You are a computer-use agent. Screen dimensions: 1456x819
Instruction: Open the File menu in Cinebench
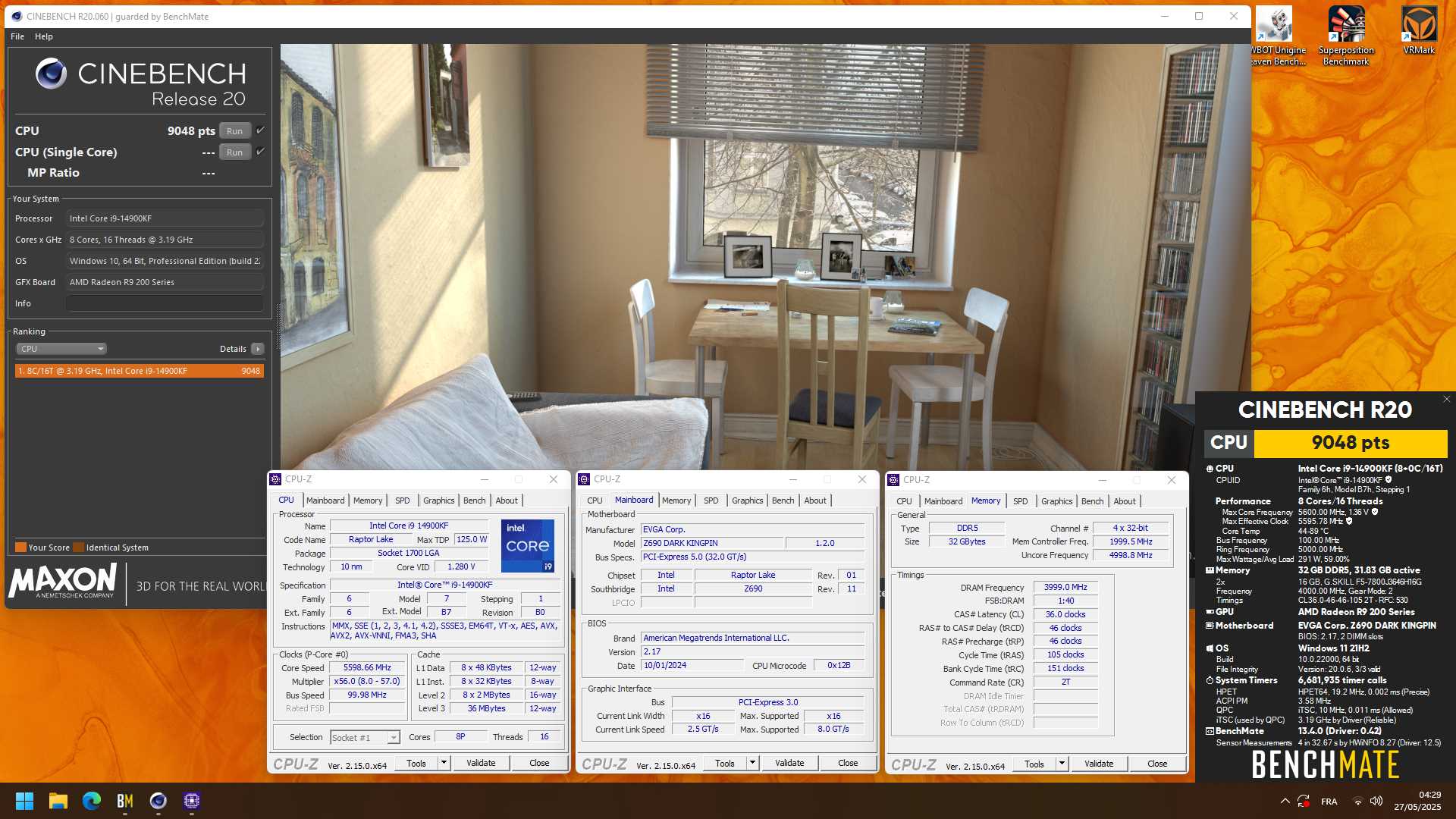tap(17, 36)
